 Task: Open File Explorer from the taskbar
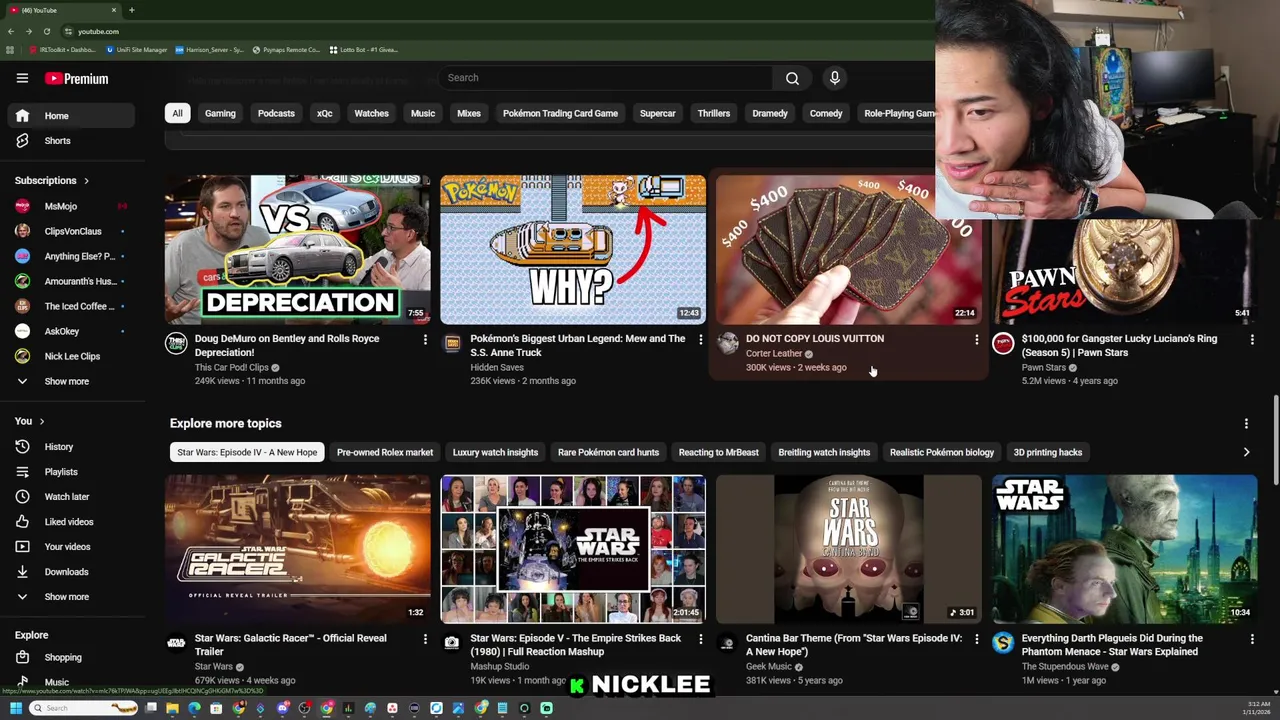click(x=172, y=708)
